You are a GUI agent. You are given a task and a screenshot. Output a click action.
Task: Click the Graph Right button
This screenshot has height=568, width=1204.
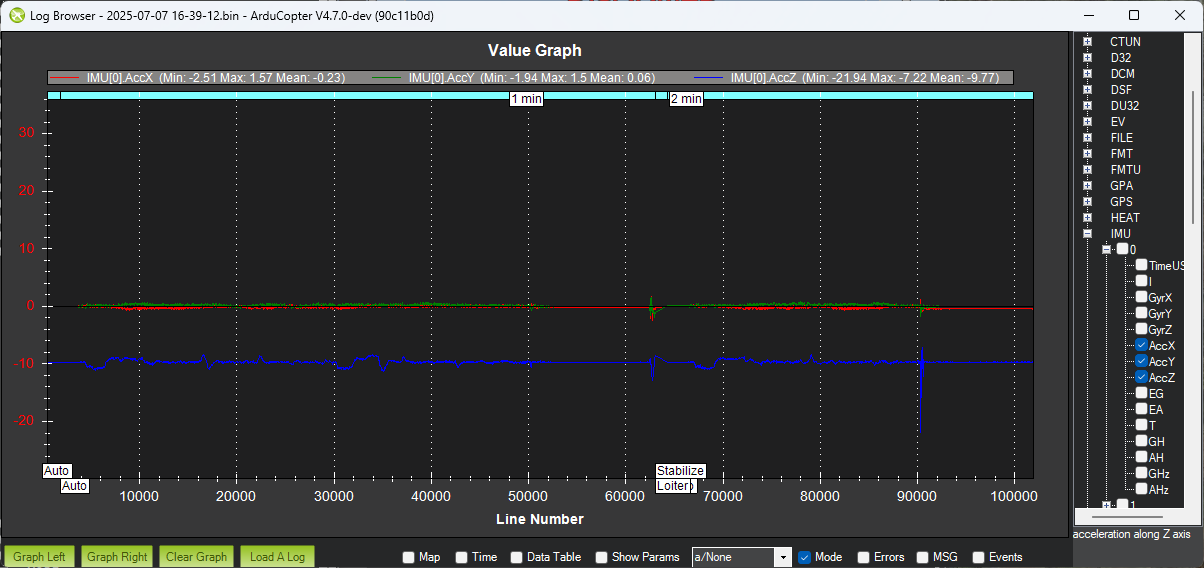tap(117, 557)
